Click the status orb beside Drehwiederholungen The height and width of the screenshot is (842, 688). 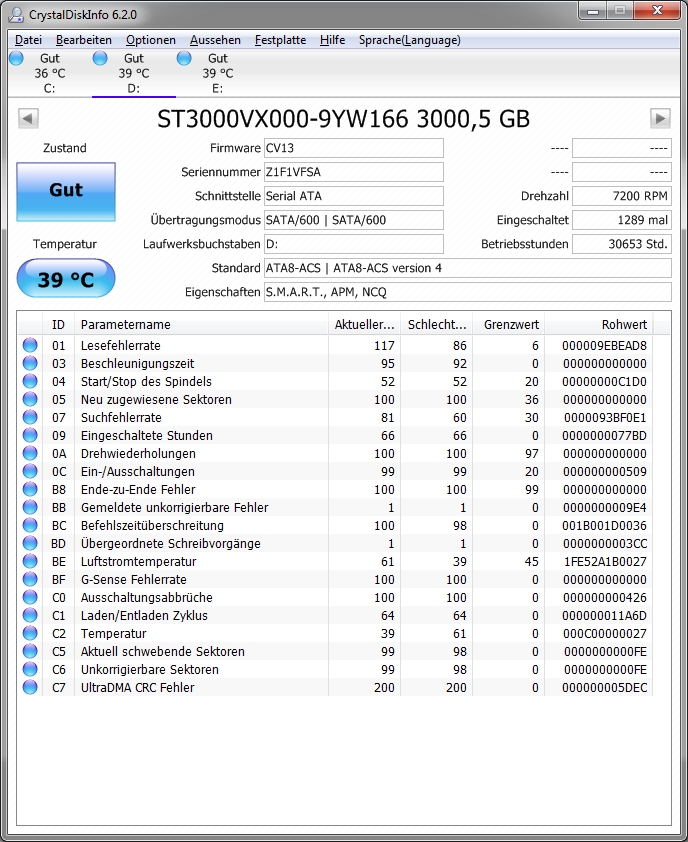[30, 453]
